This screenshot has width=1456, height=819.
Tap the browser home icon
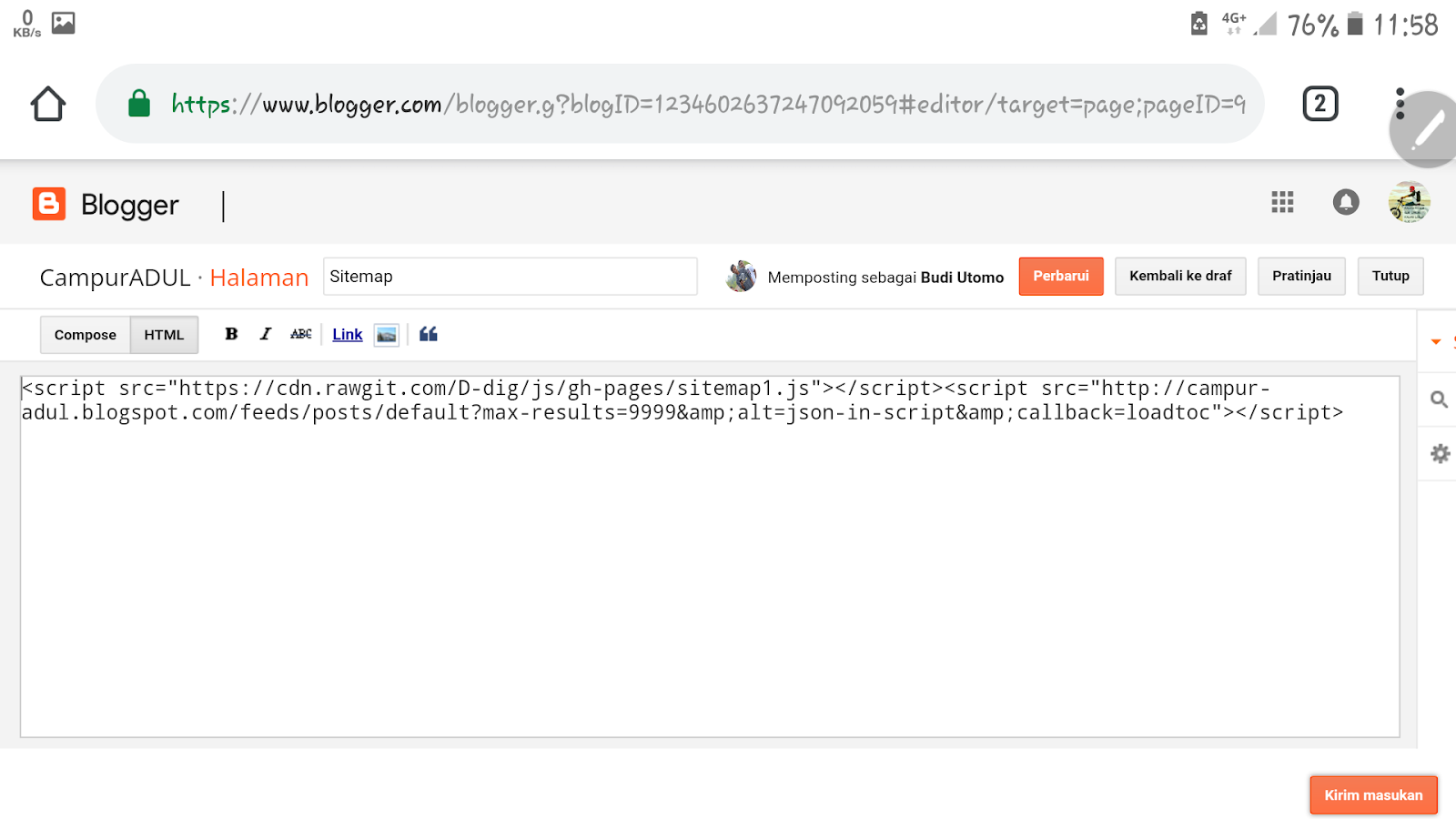click(48, 104)
